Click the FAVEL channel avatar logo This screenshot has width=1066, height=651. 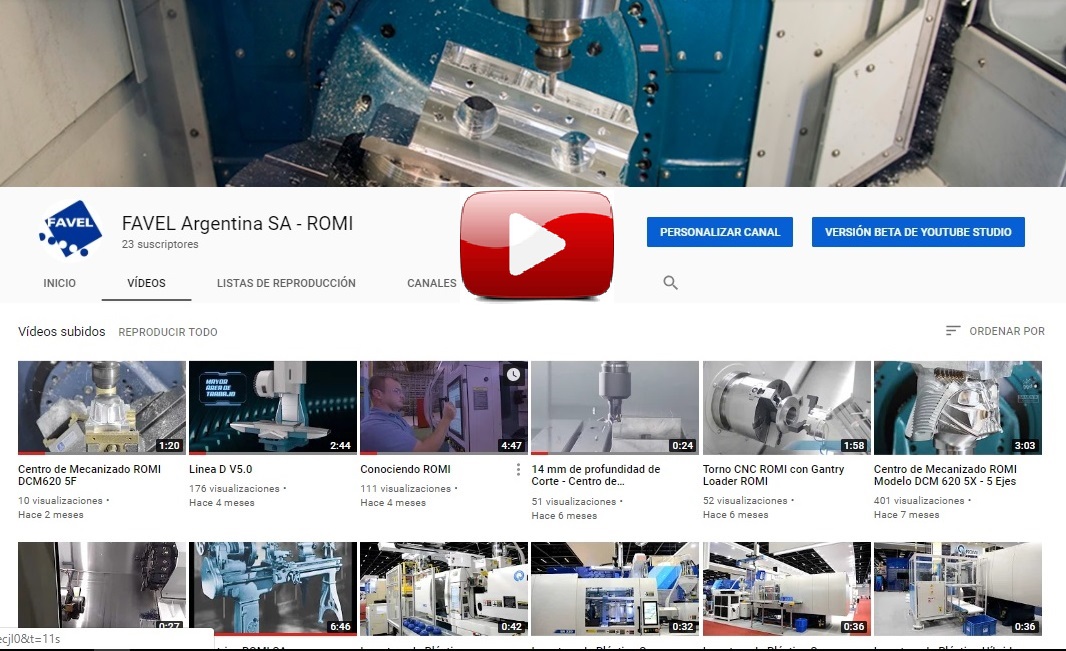[70, 229]
